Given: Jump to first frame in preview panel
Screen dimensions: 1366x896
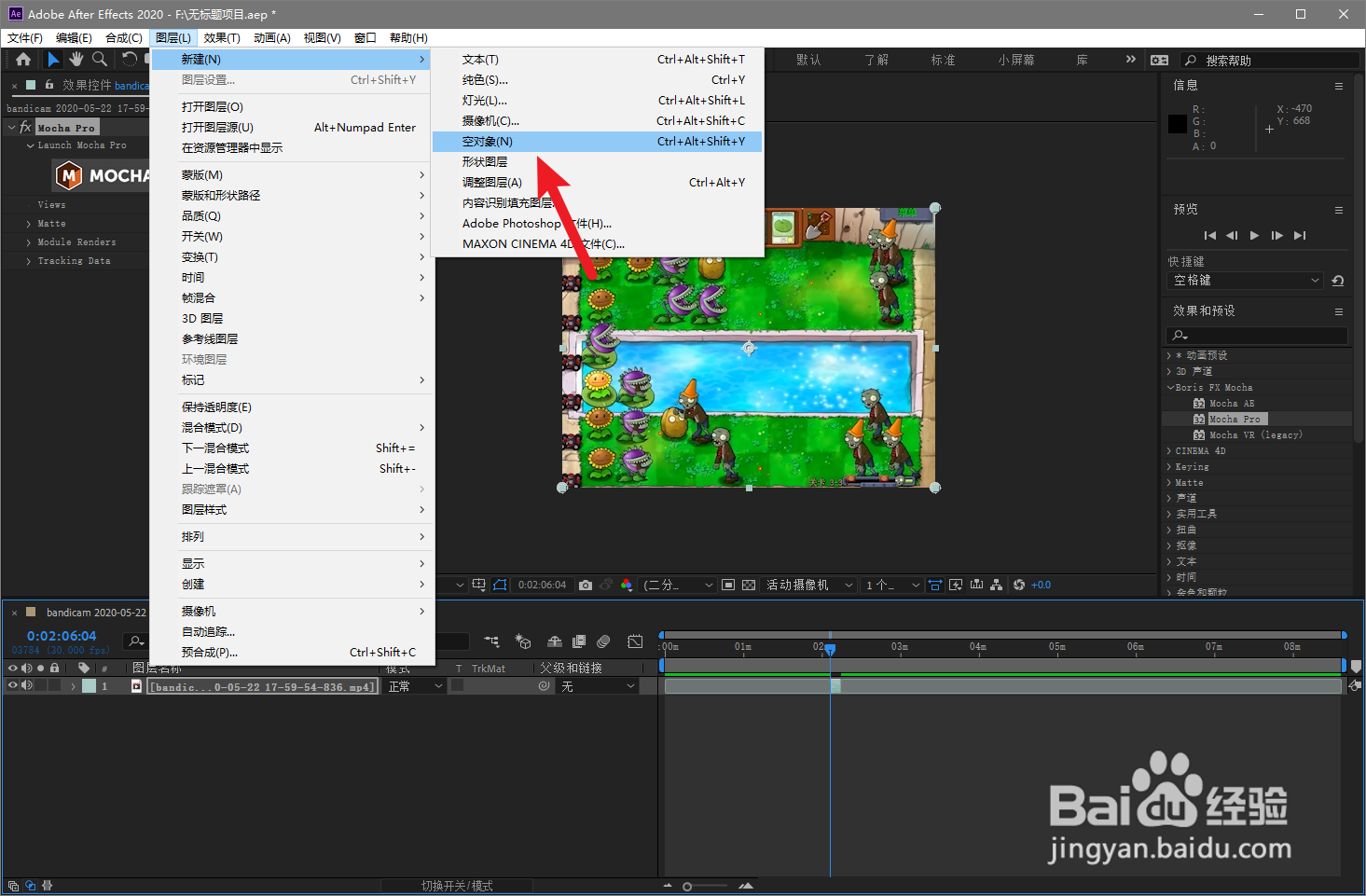Looking at the screenshot, I should [1209, 236].
